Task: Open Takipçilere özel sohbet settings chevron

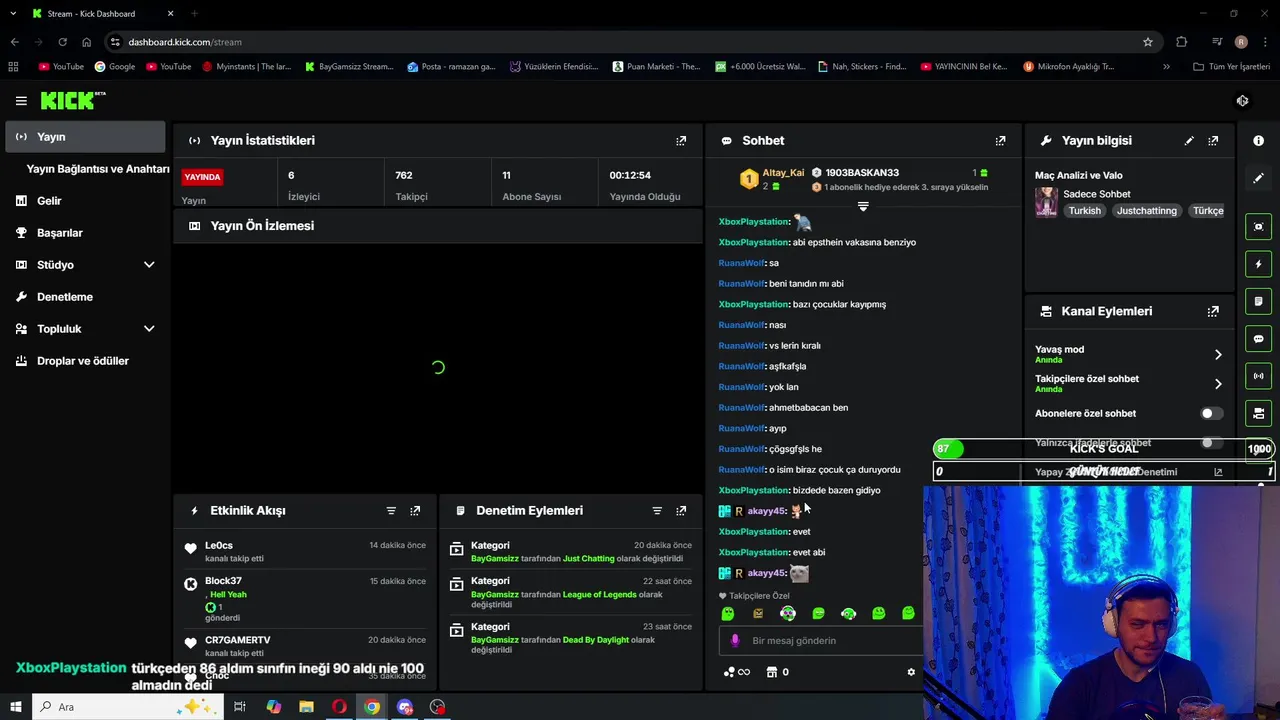Action: click(x=1217, y=384)
